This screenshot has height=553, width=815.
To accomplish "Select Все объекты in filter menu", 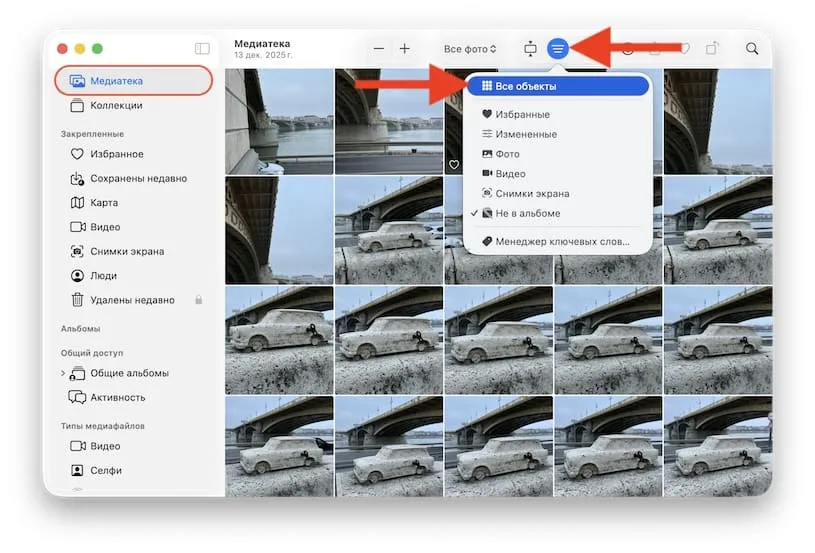I will pos(526,87).
